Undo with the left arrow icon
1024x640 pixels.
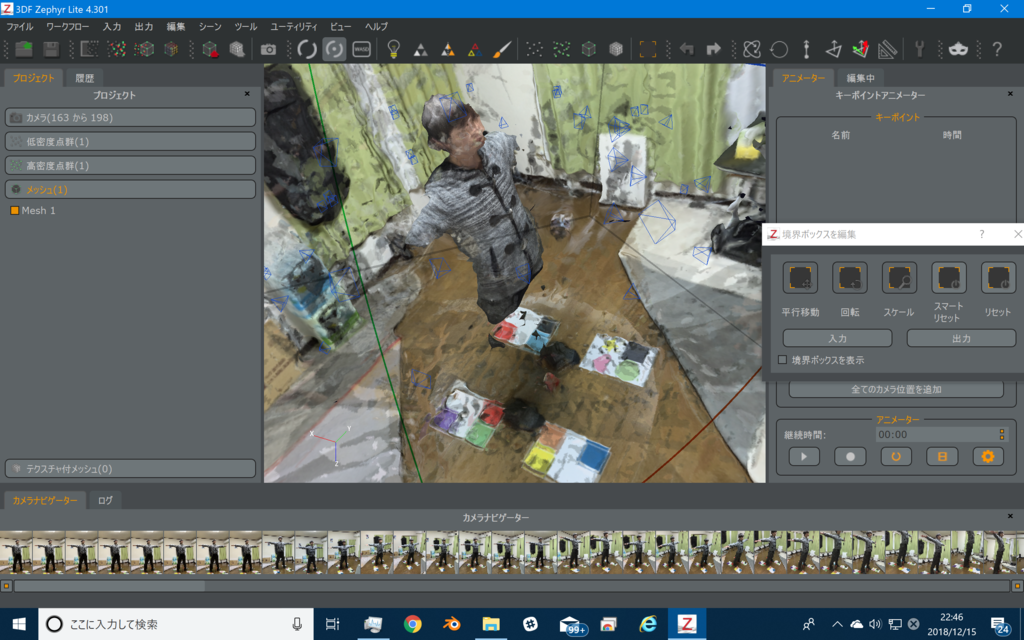click(686, 49)
